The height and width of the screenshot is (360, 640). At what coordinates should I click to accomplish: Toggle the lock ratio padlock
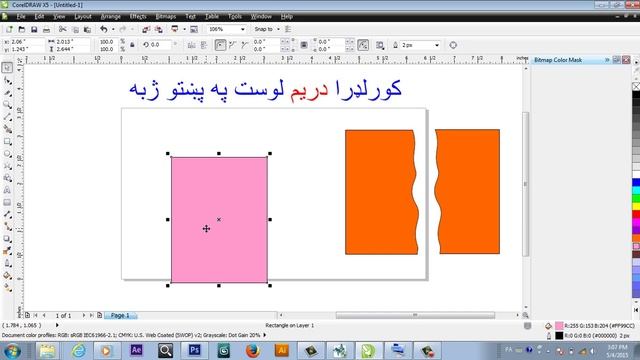point(132,45)
